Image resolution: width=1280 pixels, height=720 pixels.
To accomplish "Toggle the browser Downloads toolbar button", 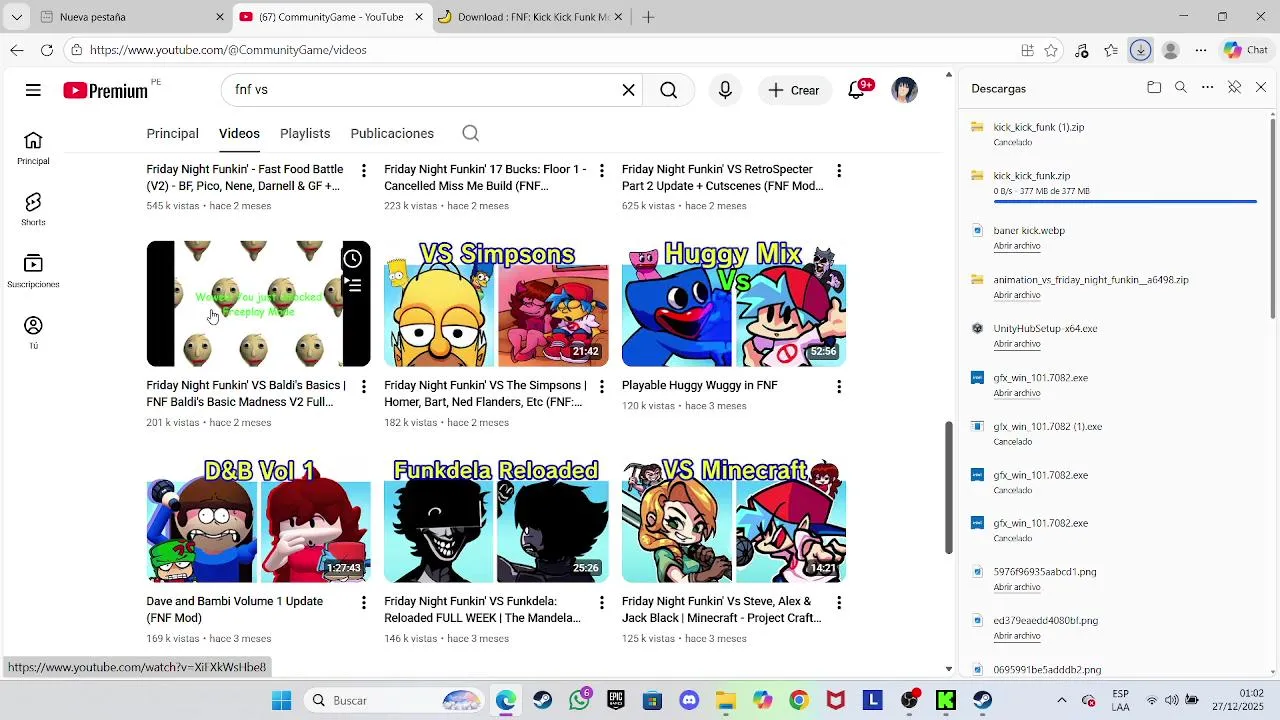I will pyautogui.click(x=1141, y=50).
